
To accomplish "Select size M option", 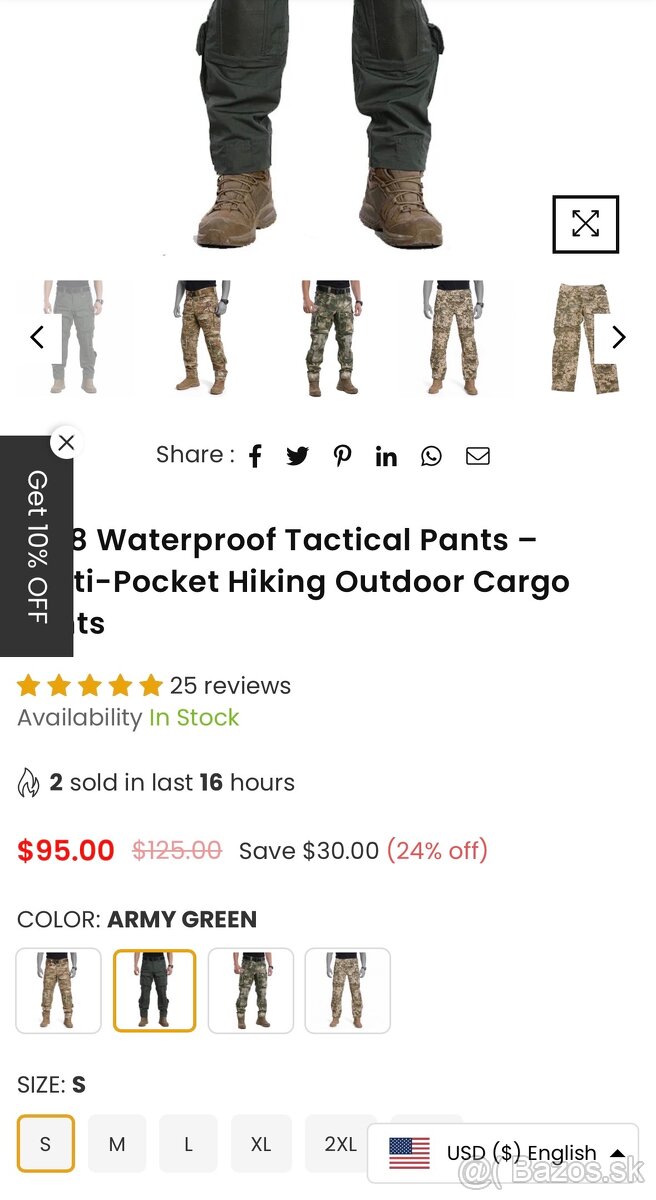I will [117, 1143].
